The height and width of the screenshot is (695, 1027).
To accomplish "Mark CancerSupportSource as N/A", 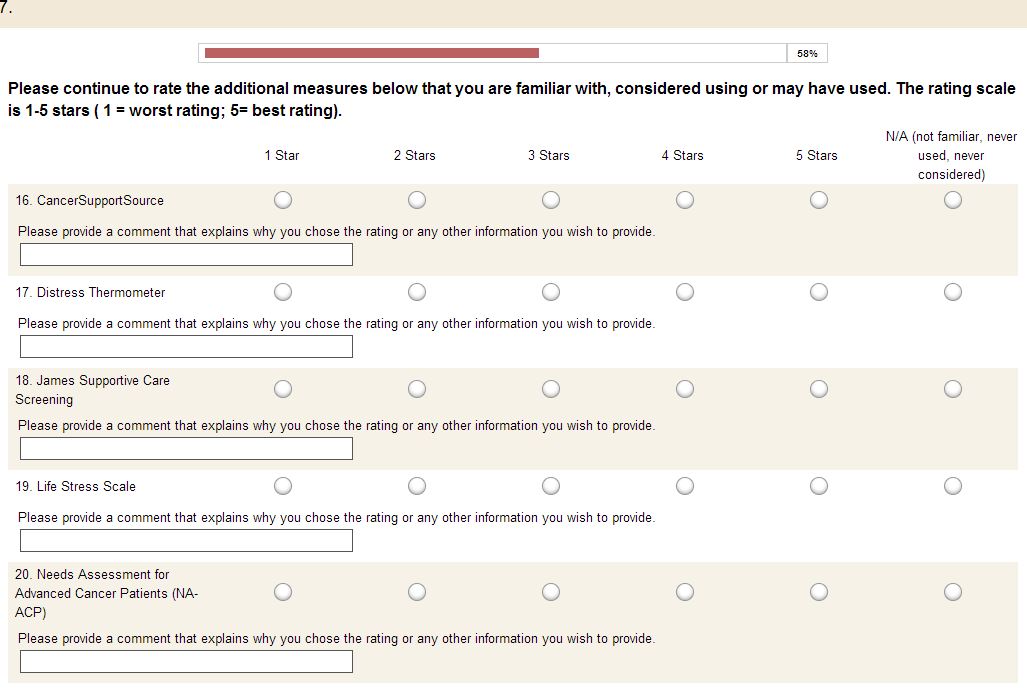I will [953, 200].
